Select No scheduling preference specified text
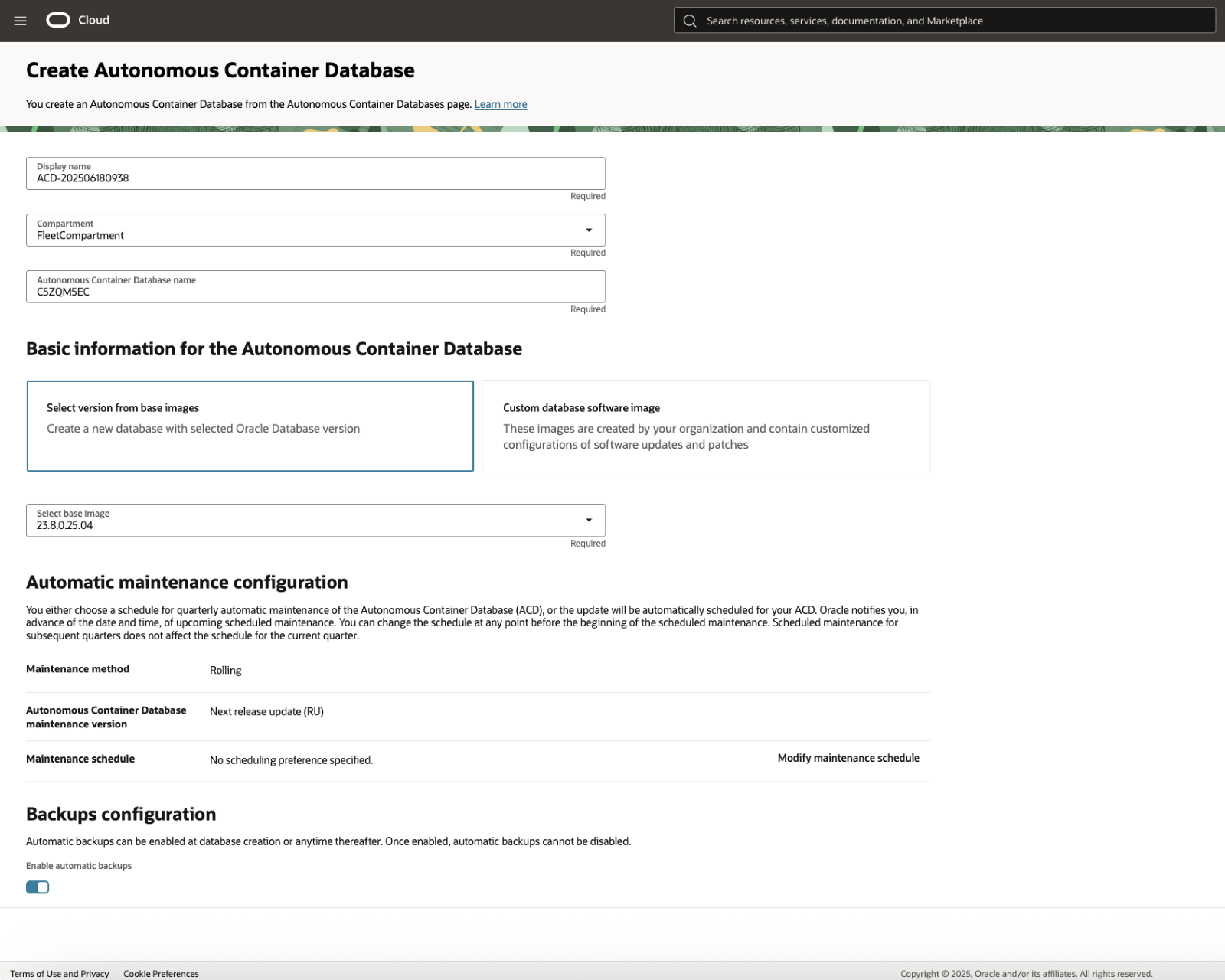The height and width of the screenshot is (980, 1225). tap(292, 760)
